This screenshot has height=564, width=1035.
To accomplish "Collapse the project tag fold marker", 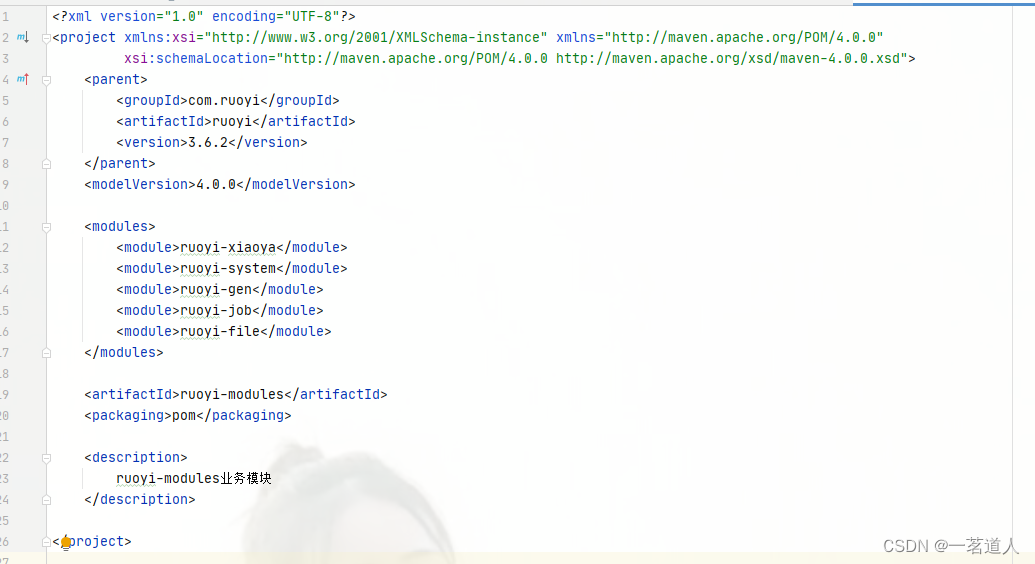I will pos(46,38).
